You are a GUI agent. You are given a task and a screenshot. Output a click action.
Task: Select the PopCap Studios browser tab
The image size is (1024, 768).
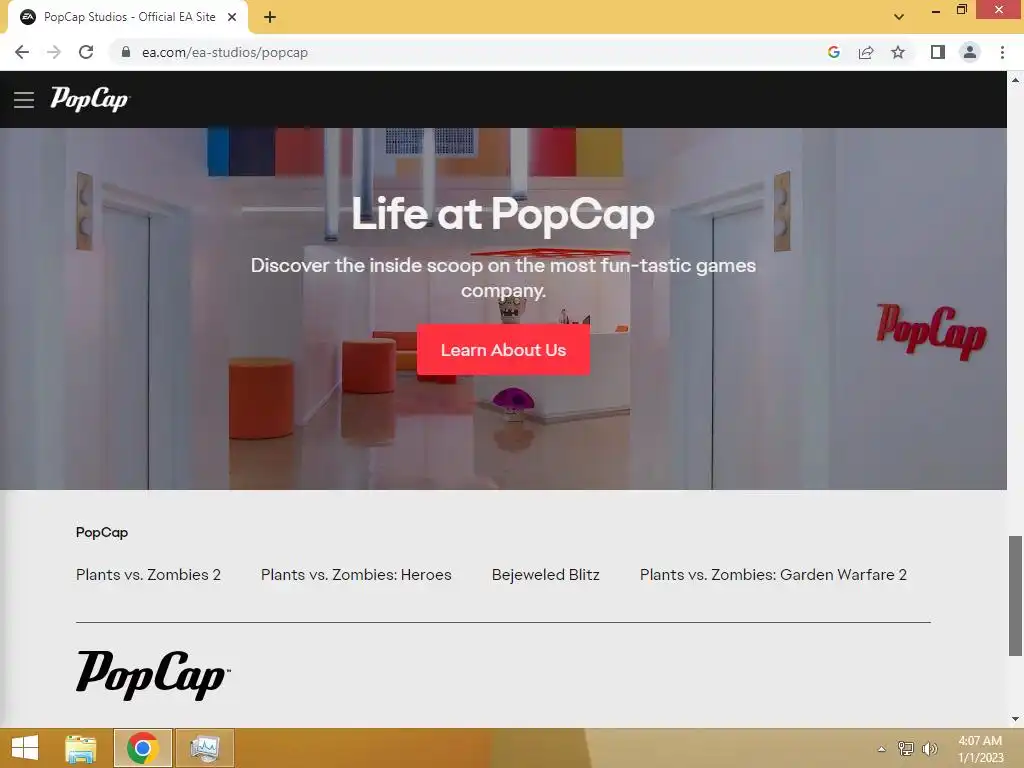pos(128,17)
